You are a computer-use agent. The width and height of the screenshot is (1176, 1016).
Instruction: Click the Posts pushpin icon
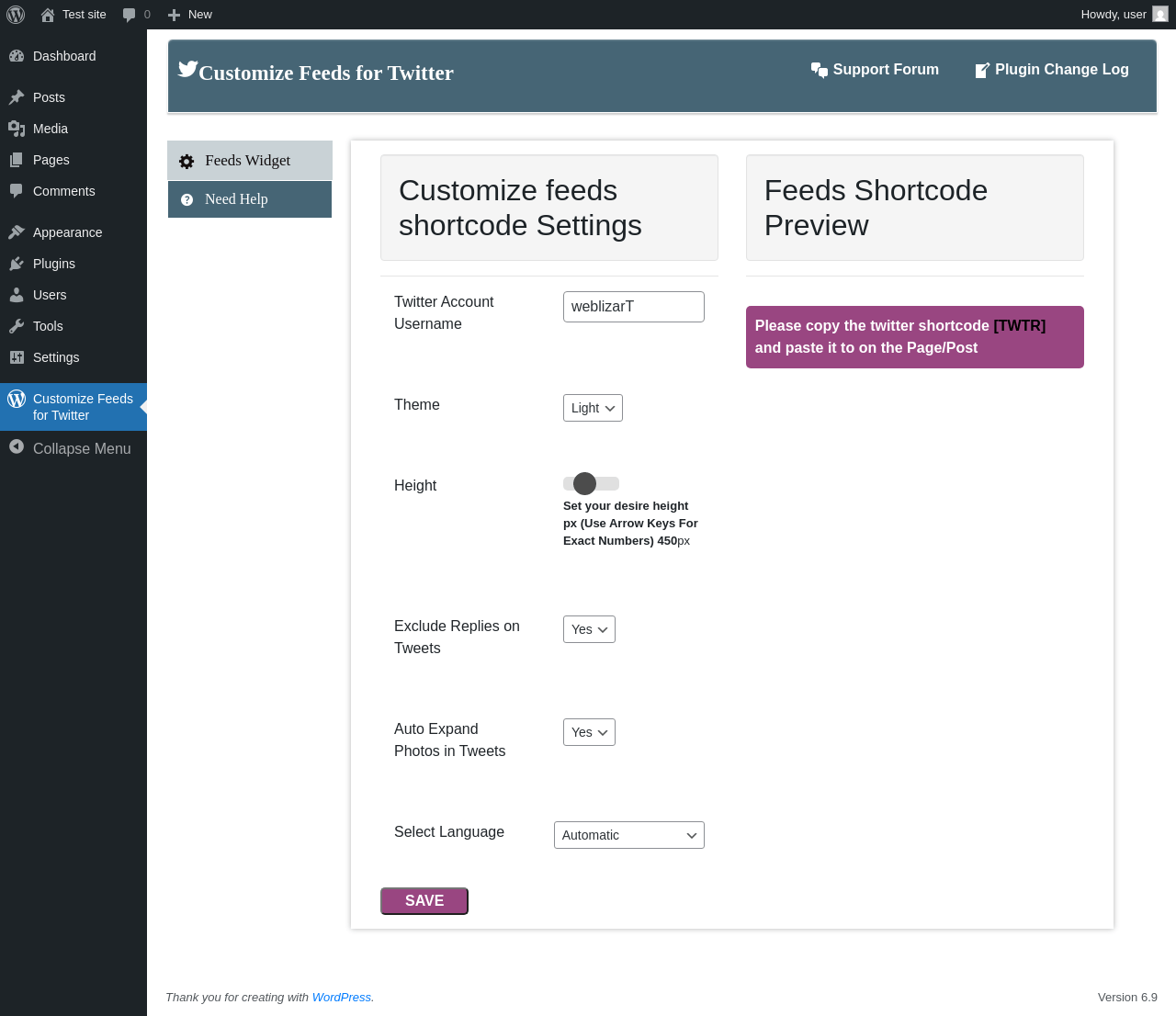tap(17, 97)
